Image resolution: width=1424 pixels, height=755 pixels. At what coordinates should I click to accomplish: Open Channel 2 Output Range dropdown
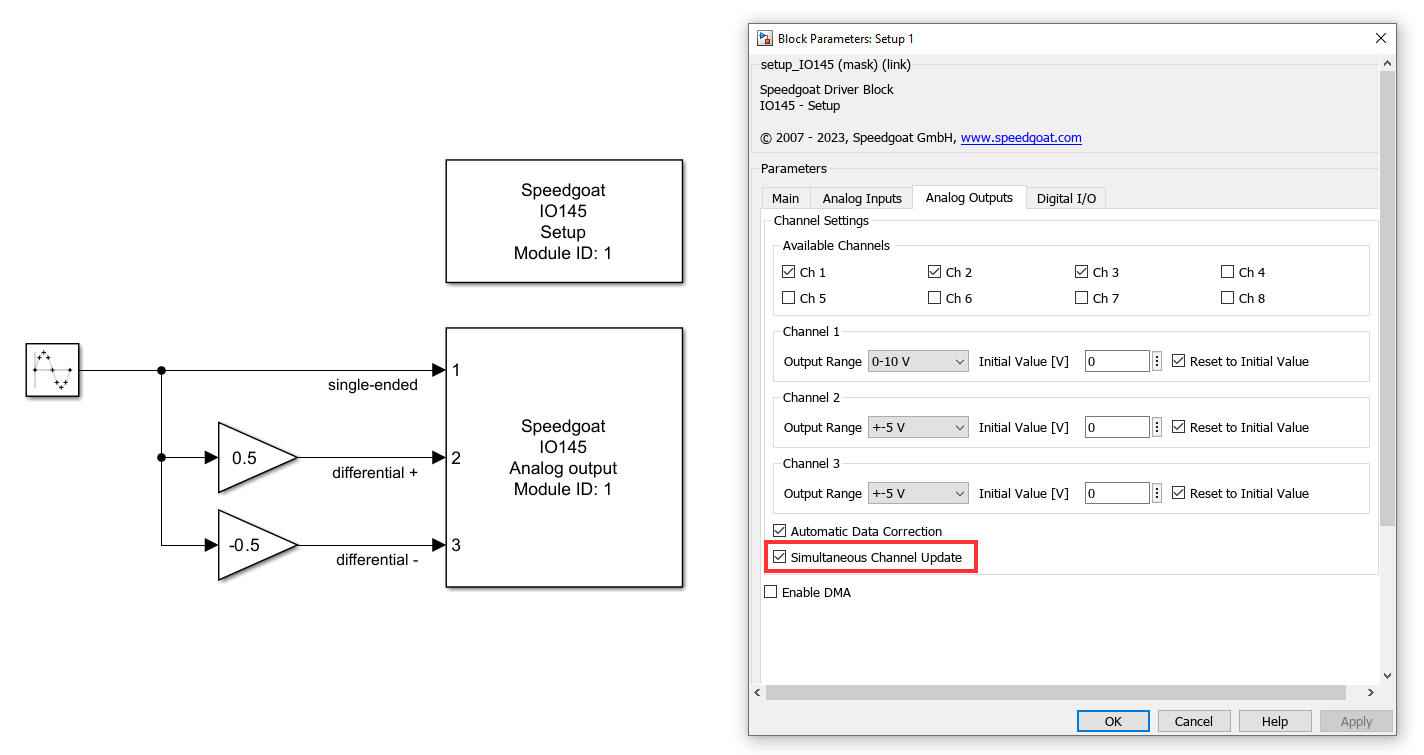918,427
